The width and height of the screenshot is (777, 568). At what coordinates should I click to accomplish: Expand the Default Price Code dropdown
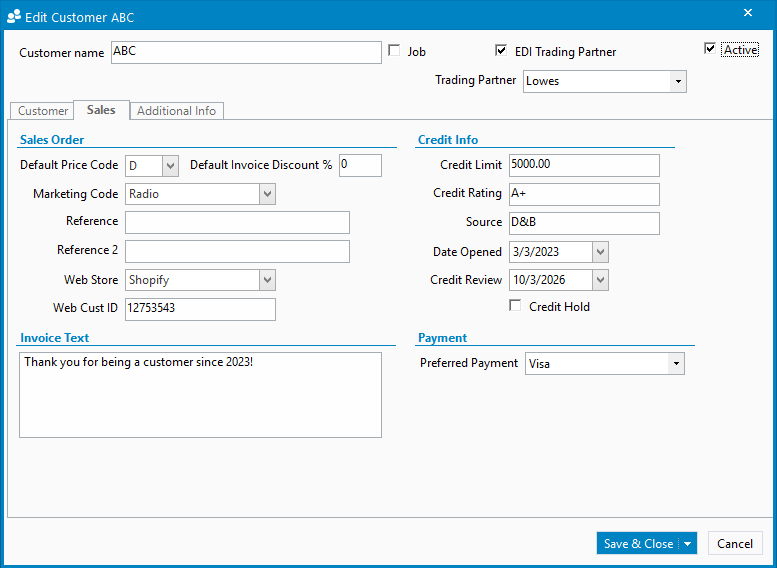pos(170,165)
